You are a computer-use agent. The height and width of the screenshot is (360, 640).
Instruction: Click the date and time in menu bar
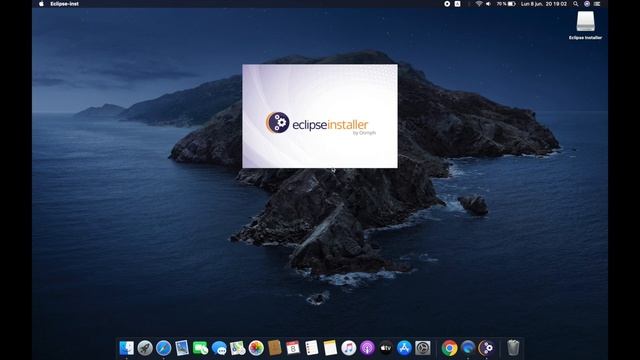point(544,4)
